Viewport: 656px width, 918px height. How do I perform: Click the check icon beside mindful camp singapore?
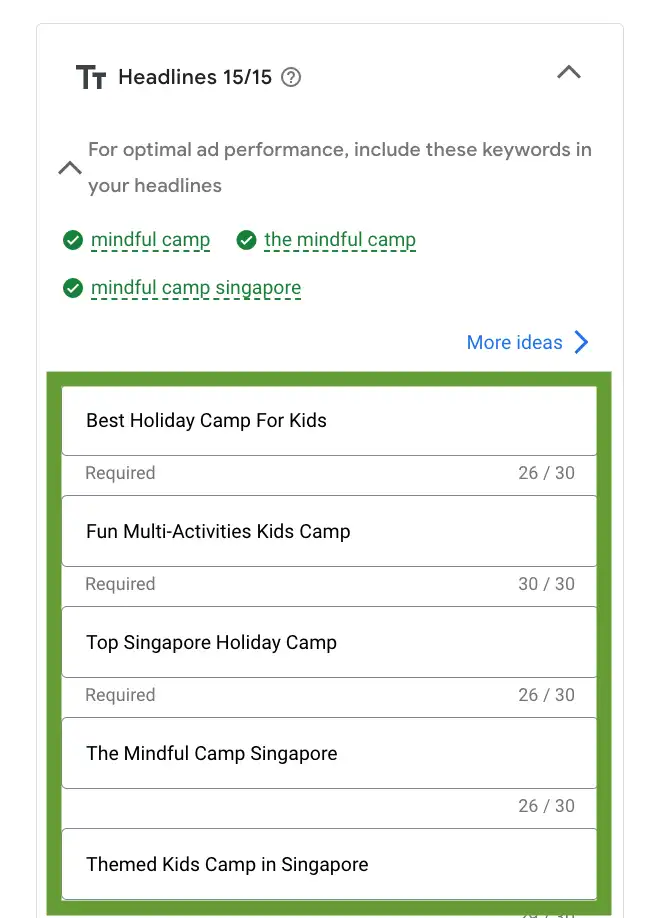73,288
